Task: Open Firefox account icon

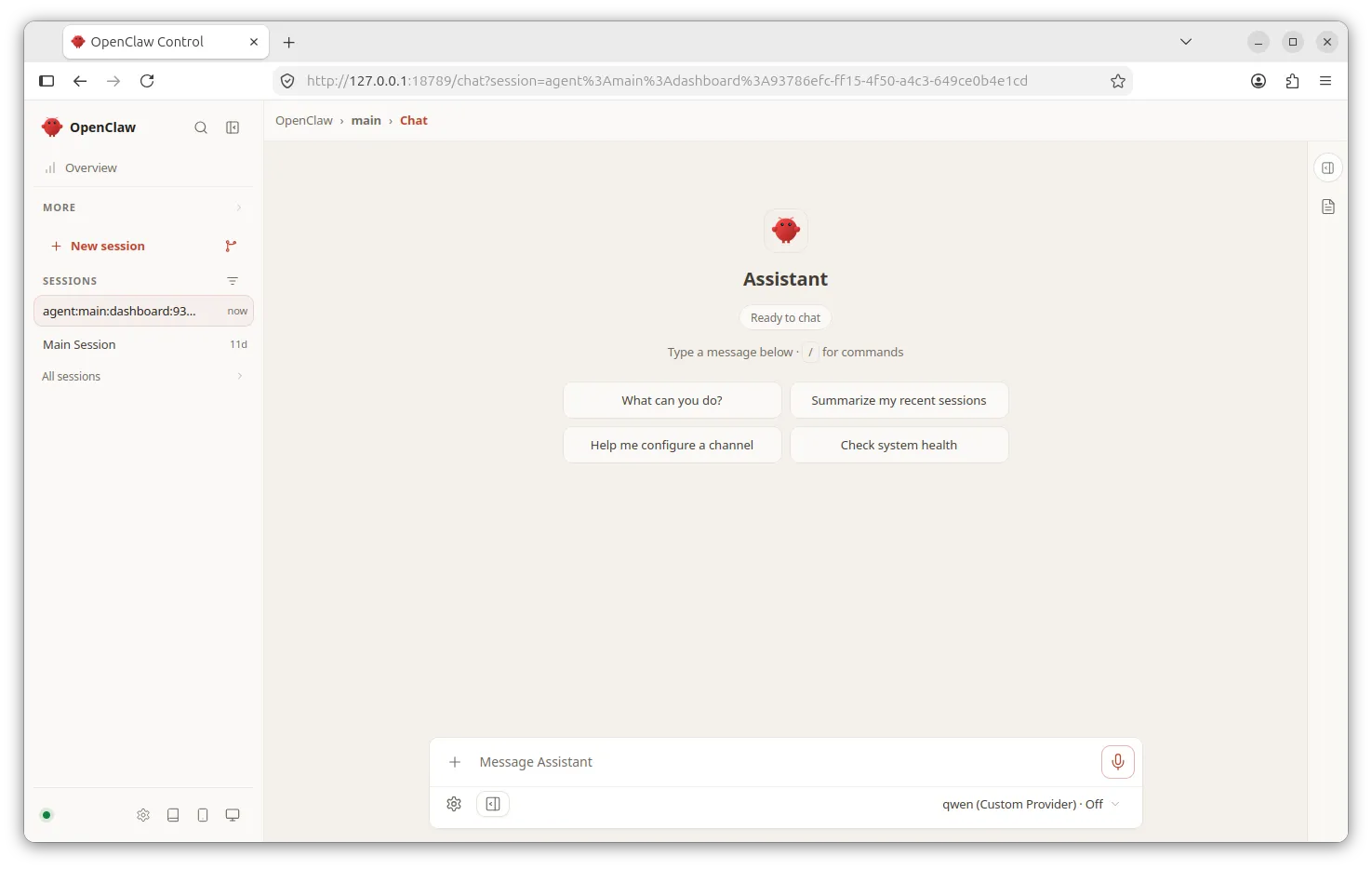Action: point(1259,81)
